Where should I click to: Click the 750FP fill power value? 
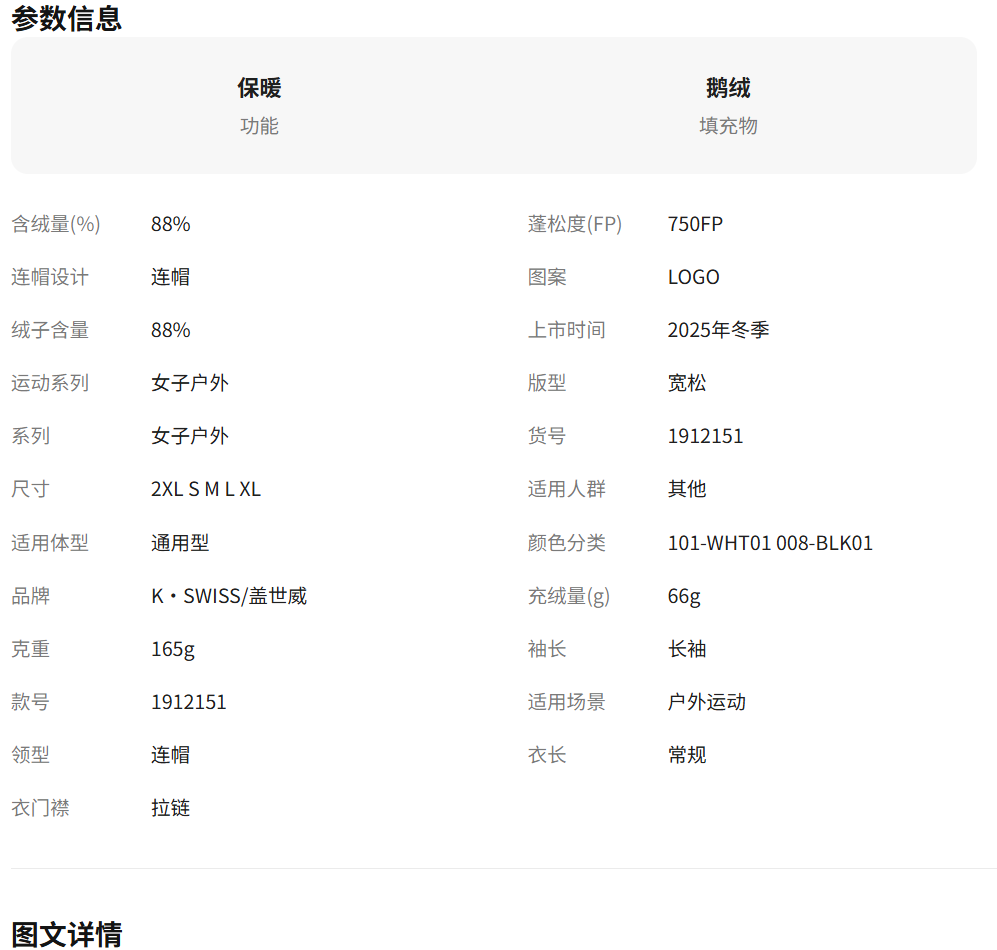695,224
